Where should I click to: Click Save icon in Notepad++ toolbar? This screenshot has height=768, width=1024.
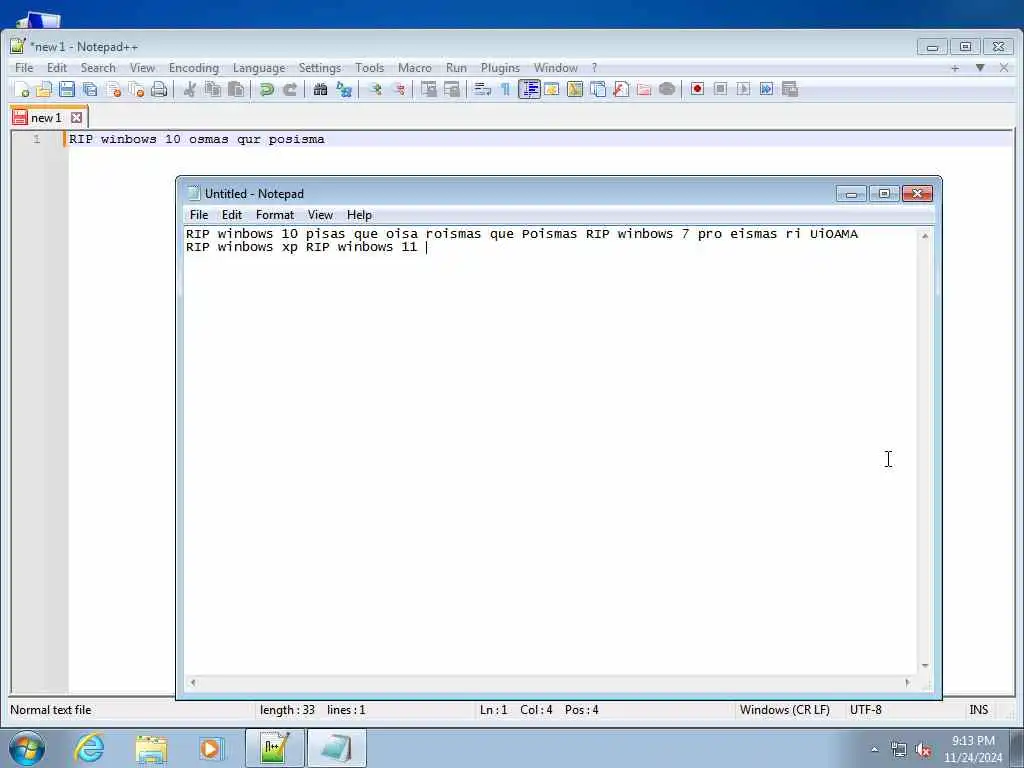point(67,89)
